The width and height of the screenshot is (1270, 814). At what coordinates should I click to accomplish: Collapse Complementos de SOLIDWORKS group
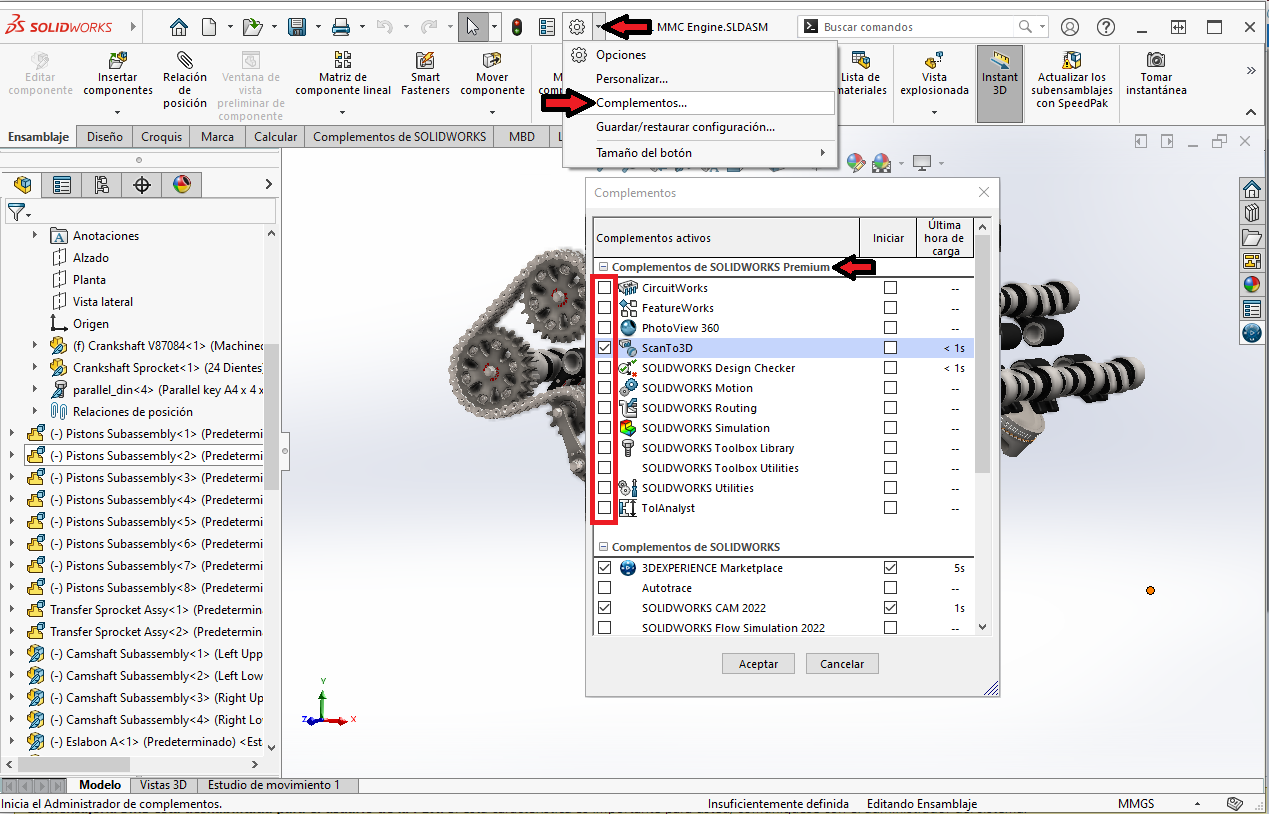pyautogui.click(x=603, y=547)
